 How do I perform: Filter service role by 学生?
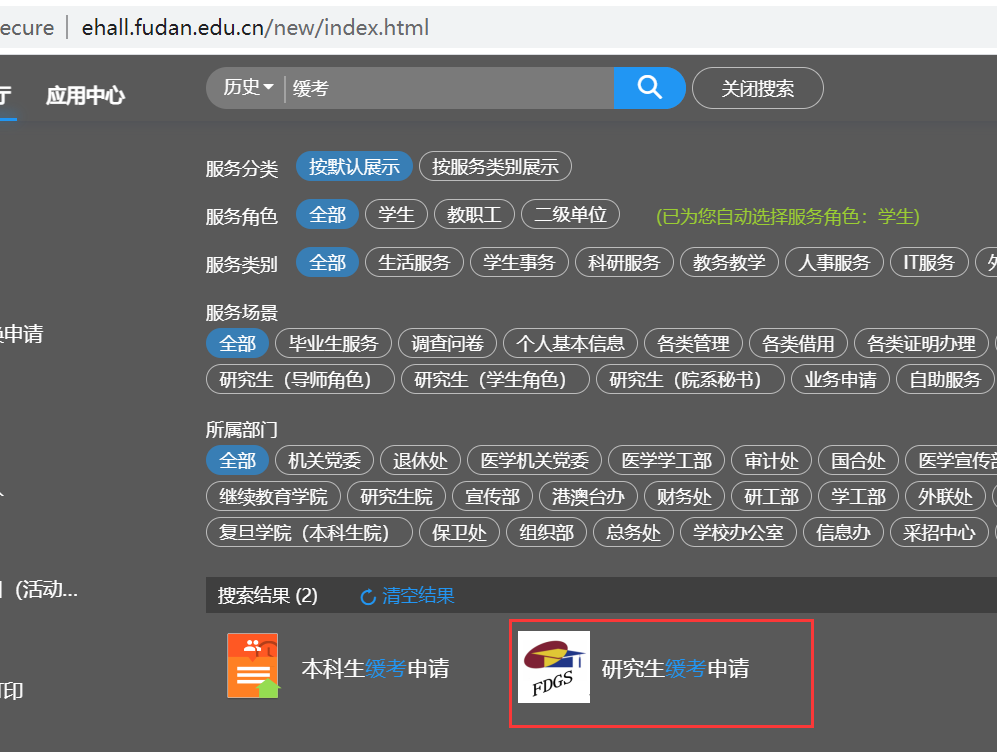396,214
